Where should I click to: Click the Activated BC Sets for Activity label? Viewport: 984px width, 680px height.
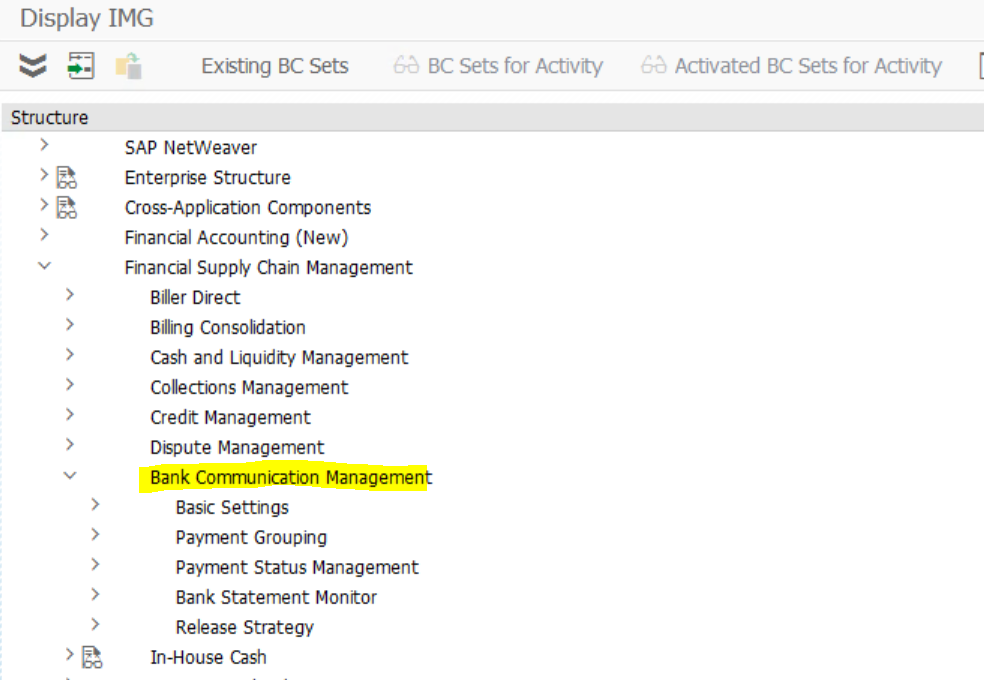point(808,66)
